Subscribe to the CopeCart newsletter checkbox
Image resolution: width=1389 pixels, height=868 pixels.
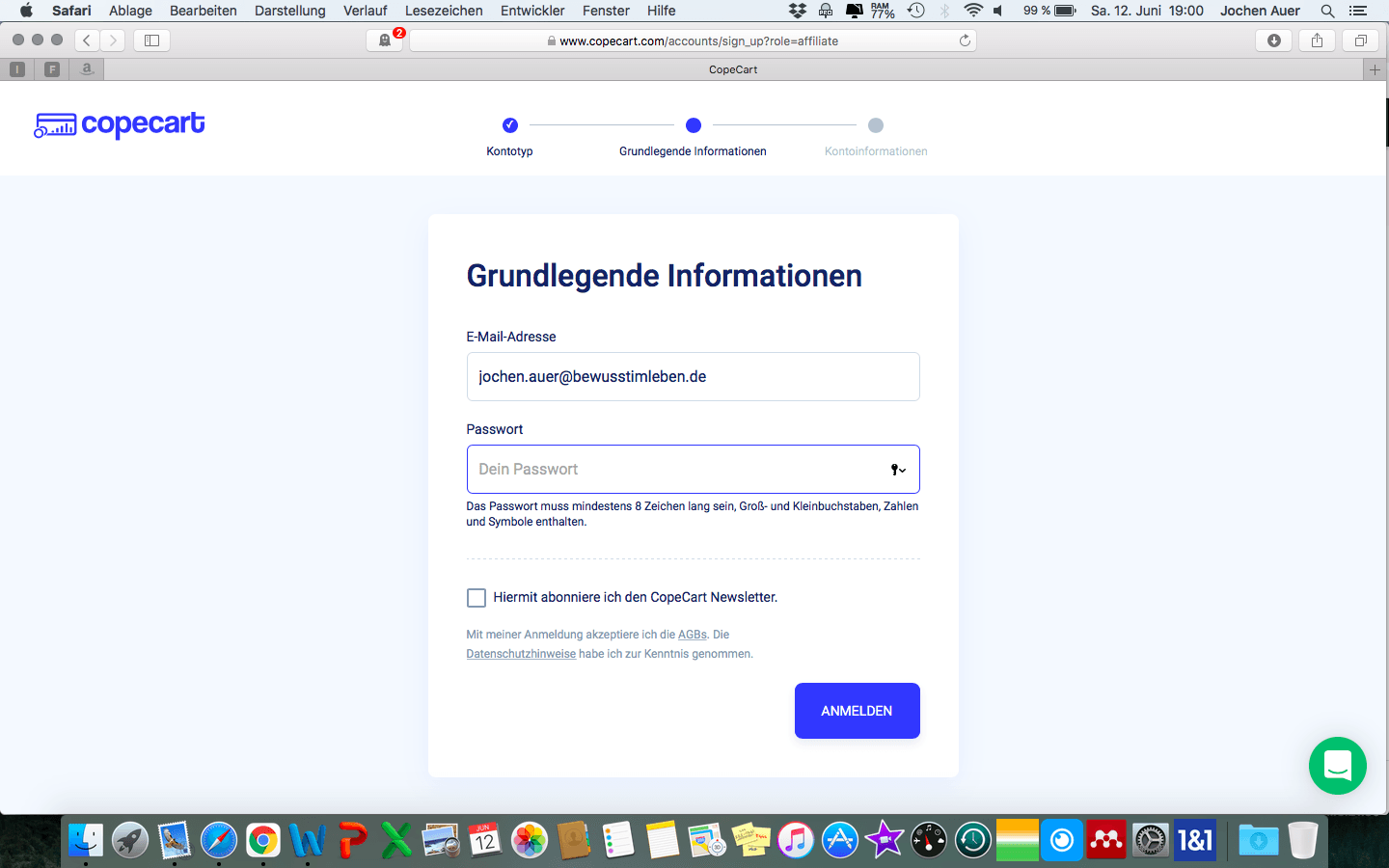click(477, 598)
